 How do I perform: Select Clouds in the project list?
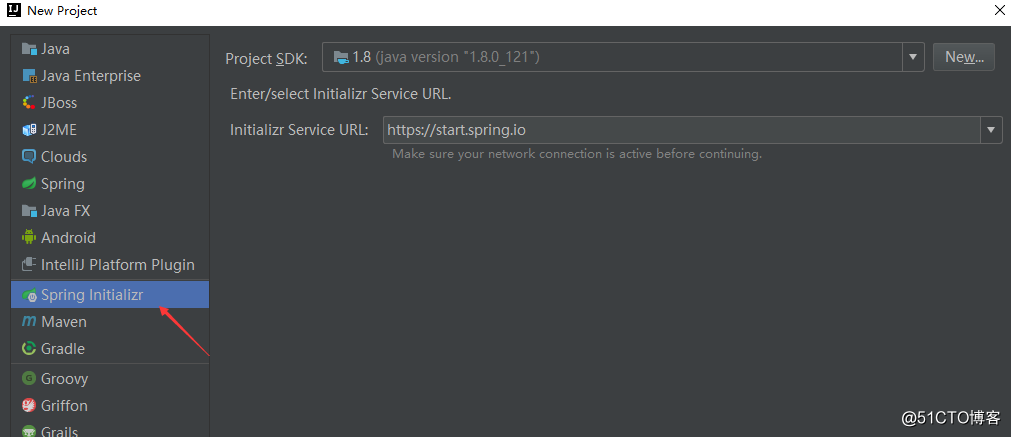pyautogui.click(x=110, y=157)
